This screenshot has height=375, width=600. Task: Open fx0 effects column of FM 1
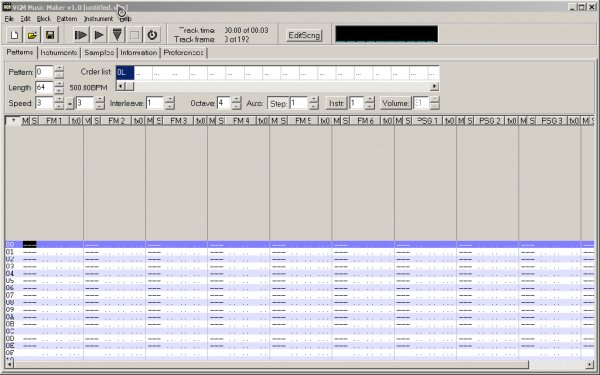tap(76, 121)
